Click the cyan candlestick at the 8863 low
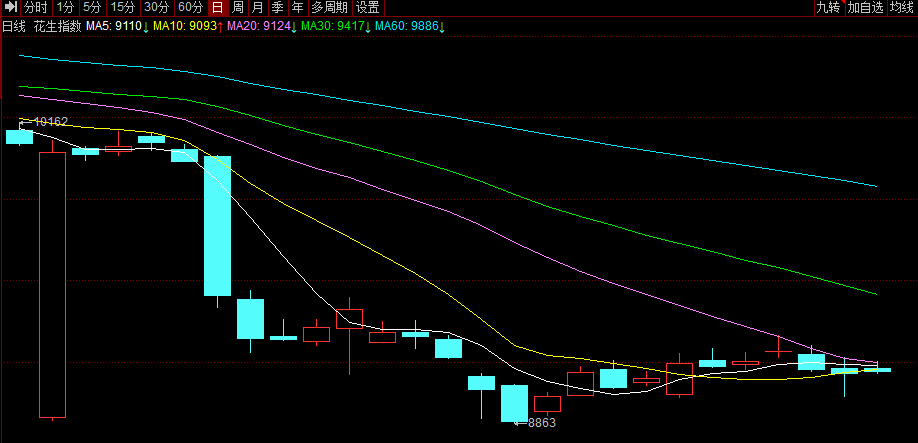 tap(515, 403)
